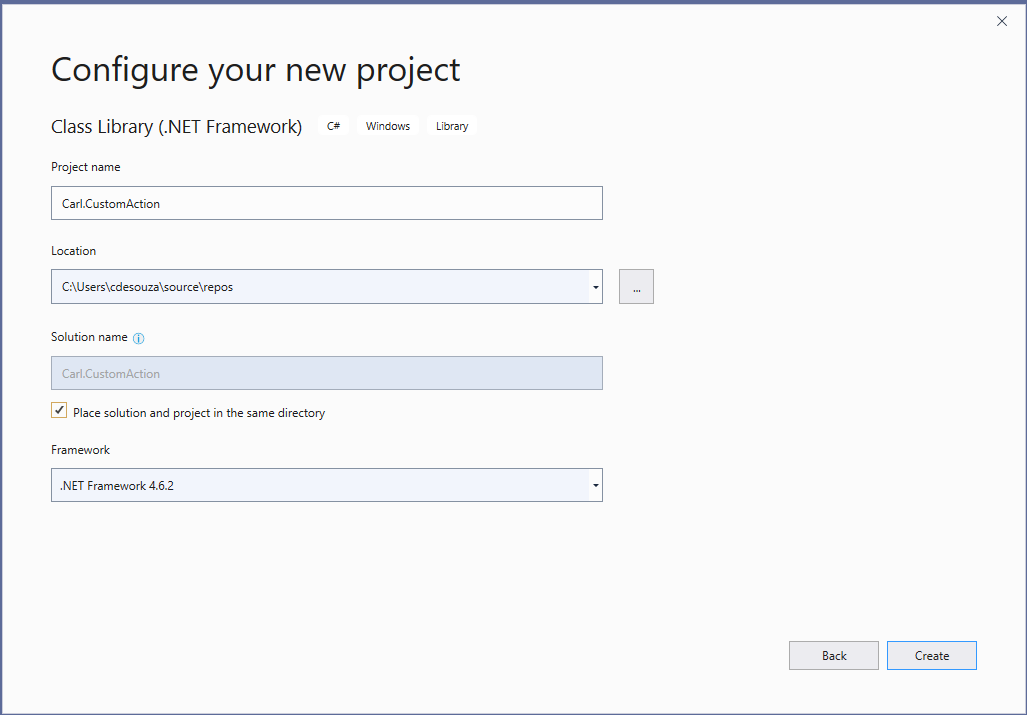Open the Framework version dropdown
Screen dimensions: 1027x715
[x=594, y=485]
